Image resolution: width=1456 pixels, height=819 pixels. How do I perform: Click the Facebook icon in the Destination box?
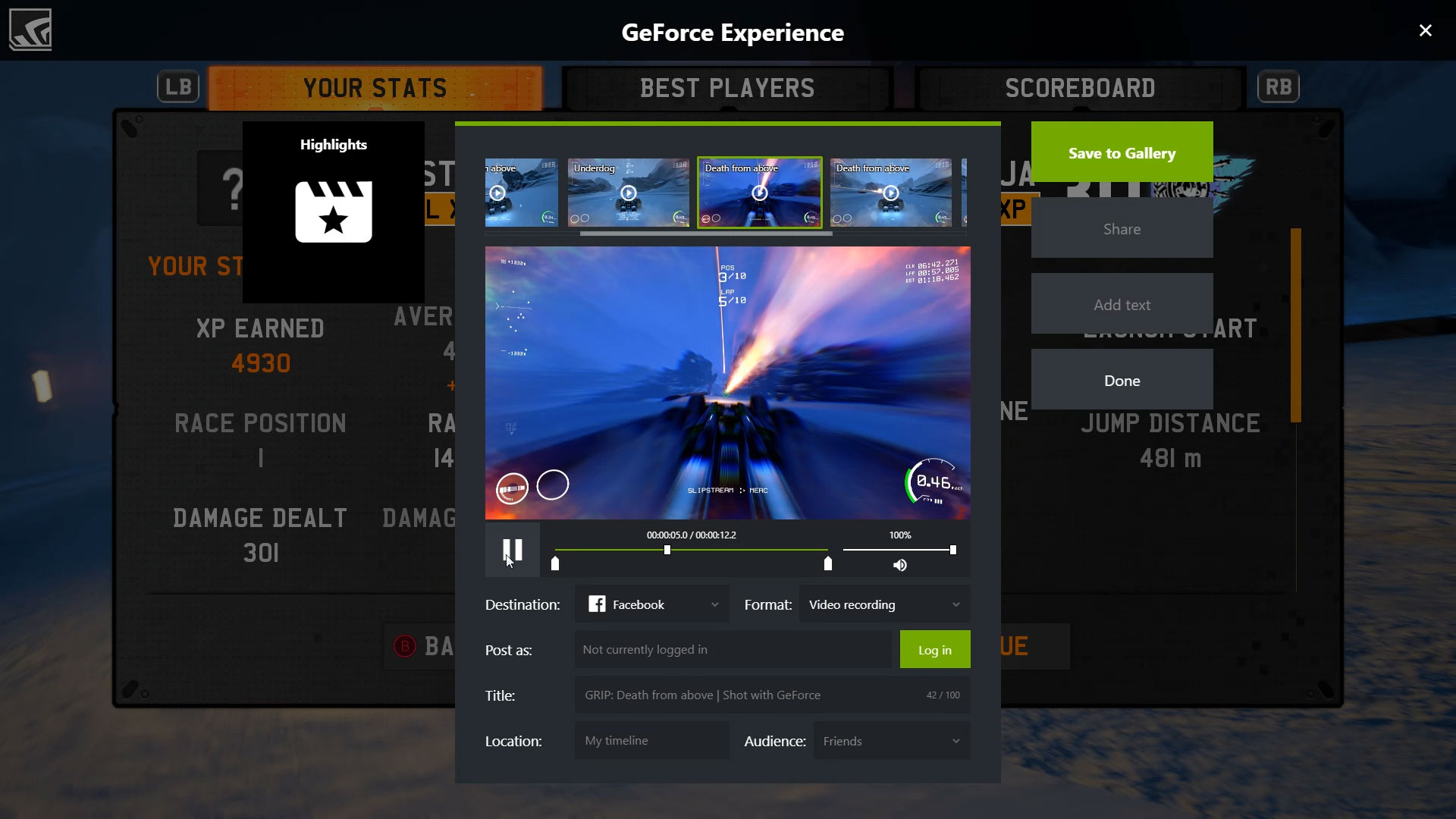pos(597,604)
